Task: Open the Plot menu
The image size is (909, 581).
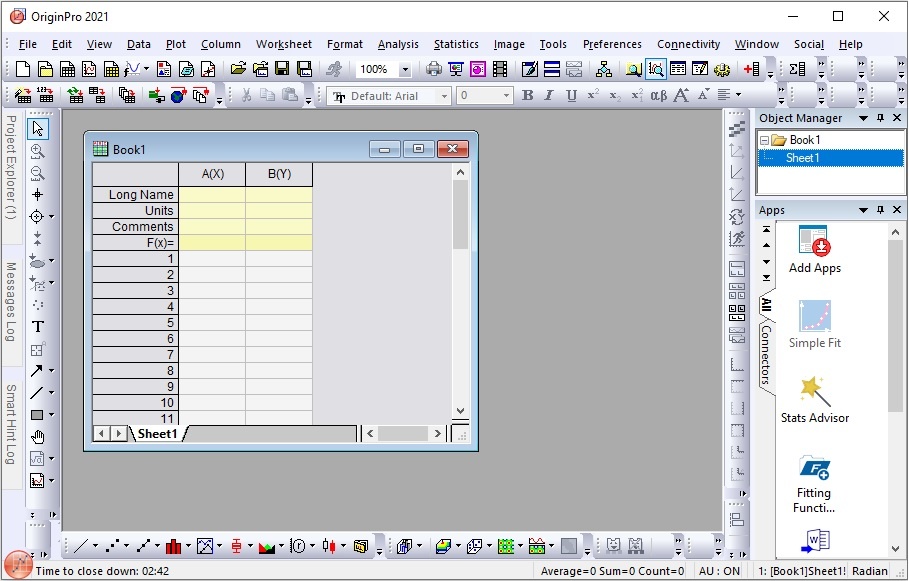Action: [x=176, y=44]
